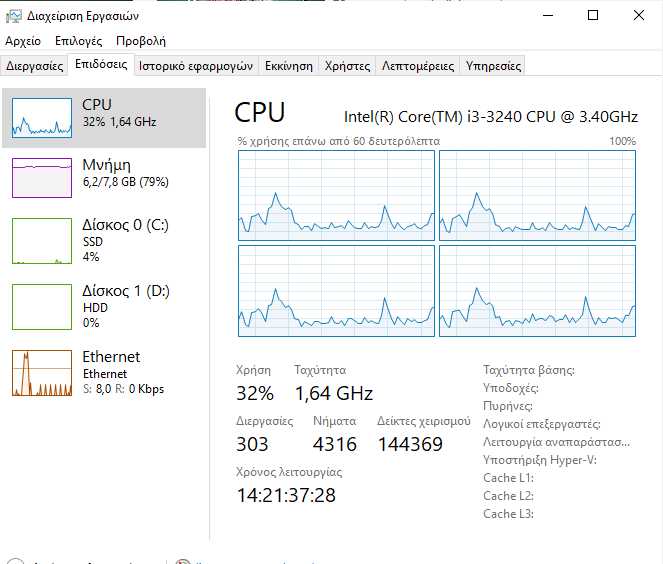Image resolution: width=663 pixels, height=564 pixels.
Task: Maximize the Task Manager window
Action: pos(593,15)
